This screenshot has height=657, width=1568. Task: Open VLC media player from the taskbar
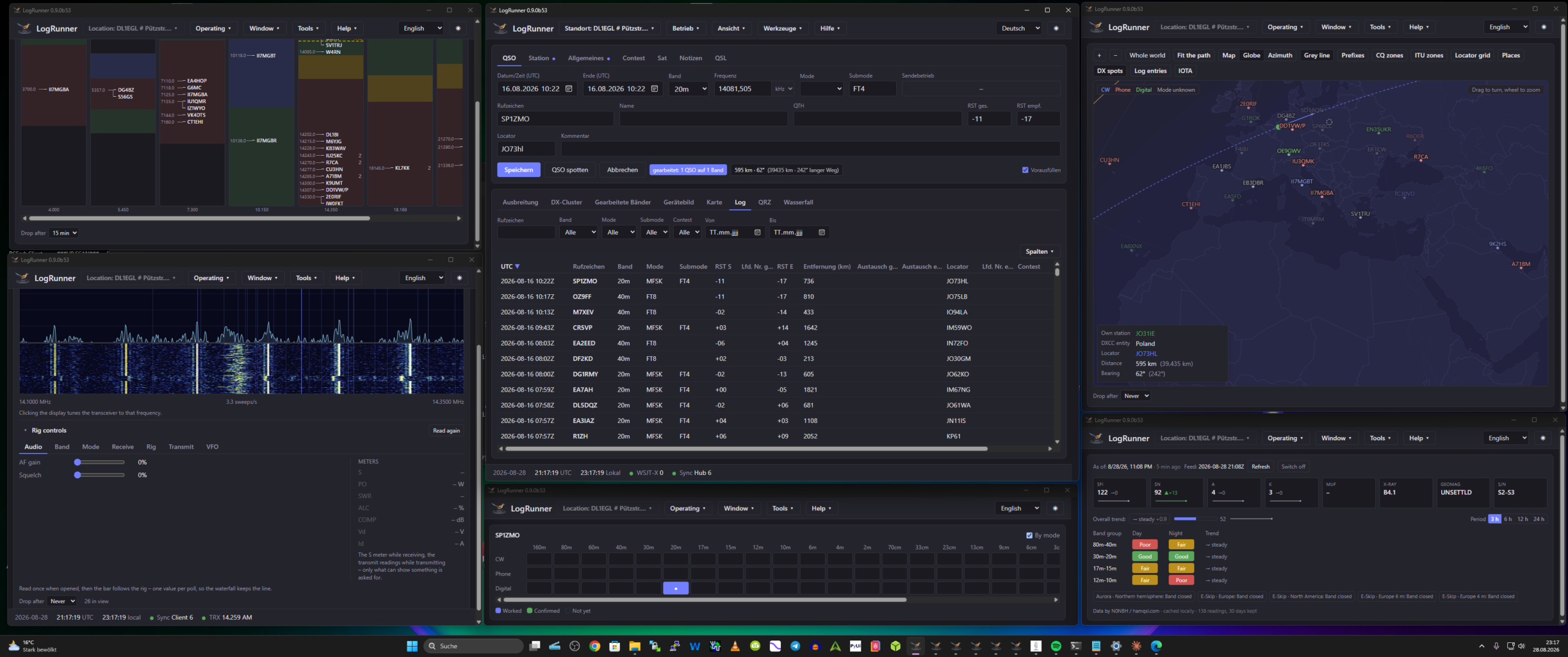[x=735, y=646]
